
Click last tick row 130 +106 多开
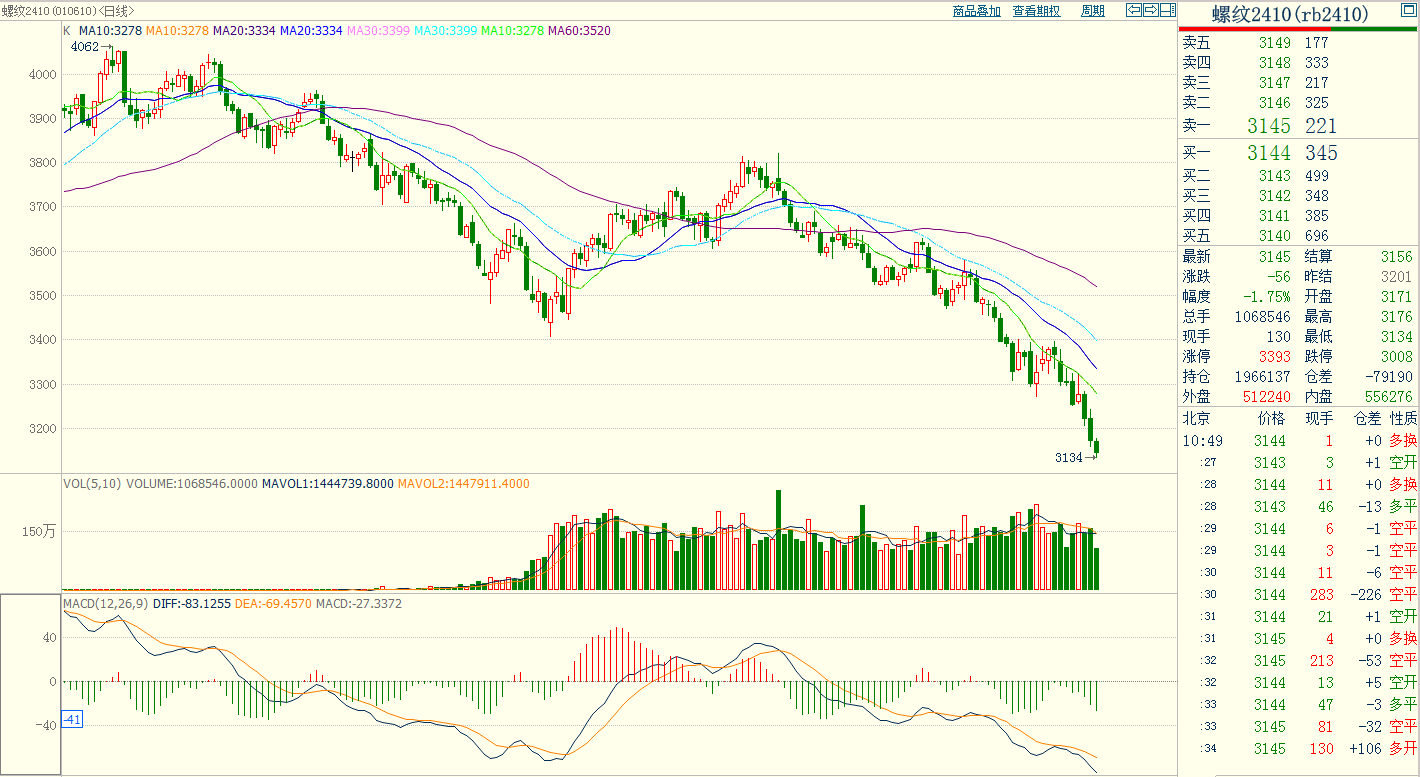point(1299,748)
